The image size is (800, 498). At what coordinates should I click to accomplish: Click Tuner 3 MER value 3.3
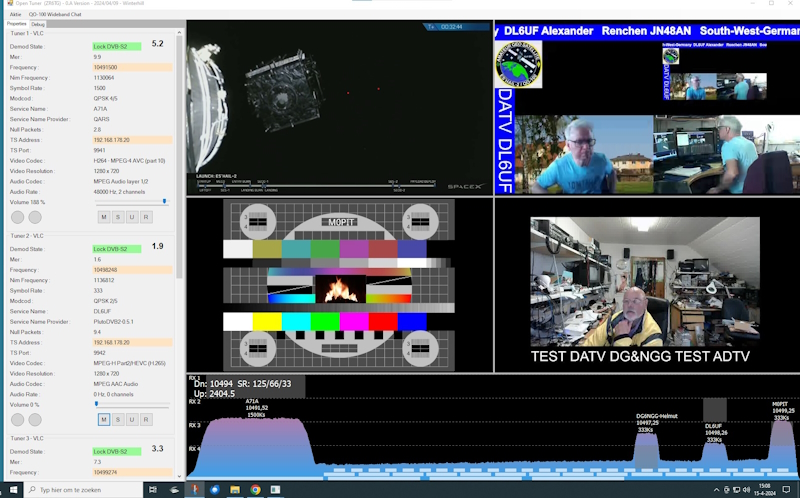coord(158,449)
